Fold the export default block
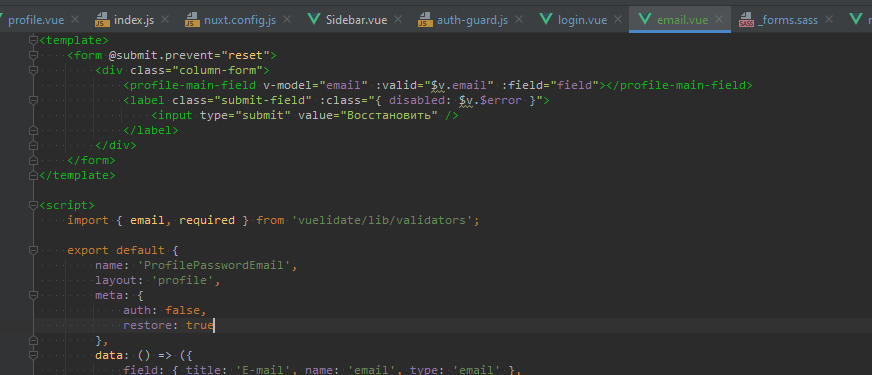The width and height of the screenshot is (872, 375). point(33,250)
